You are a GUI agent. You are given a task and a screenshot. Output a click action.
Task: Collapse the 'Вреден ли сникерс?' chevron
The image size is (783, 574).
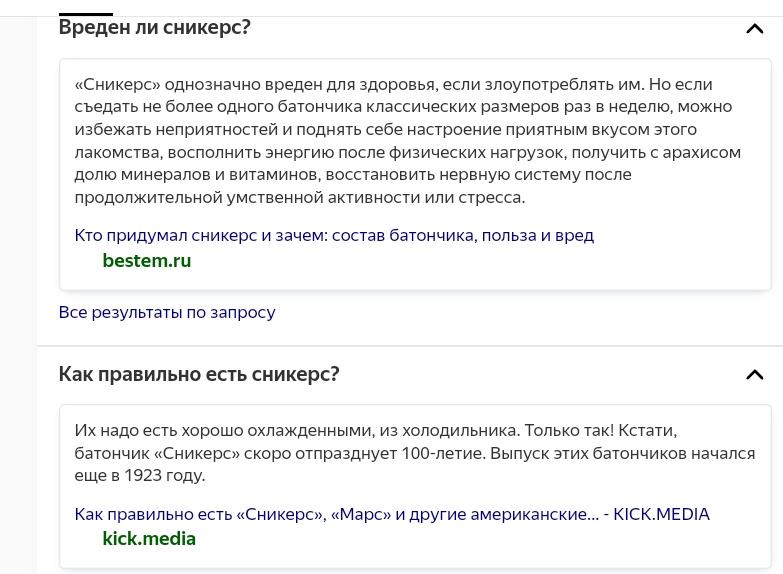tap(755, 29)
